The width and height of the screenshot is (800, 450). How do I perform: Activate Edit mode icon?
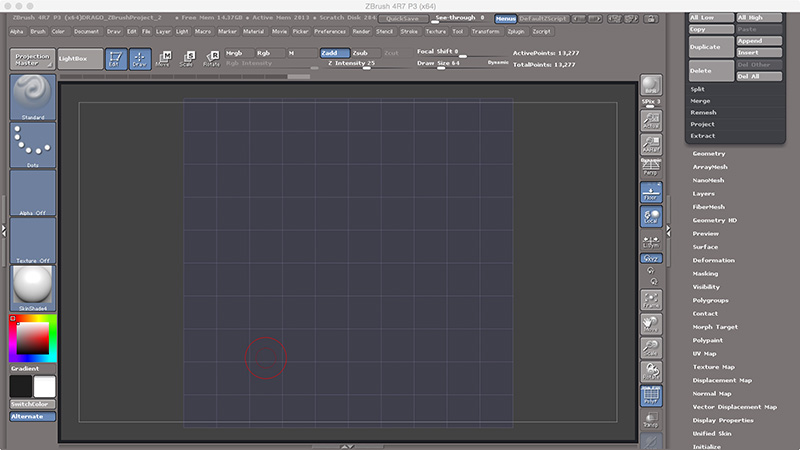click(x=115, y=59)
